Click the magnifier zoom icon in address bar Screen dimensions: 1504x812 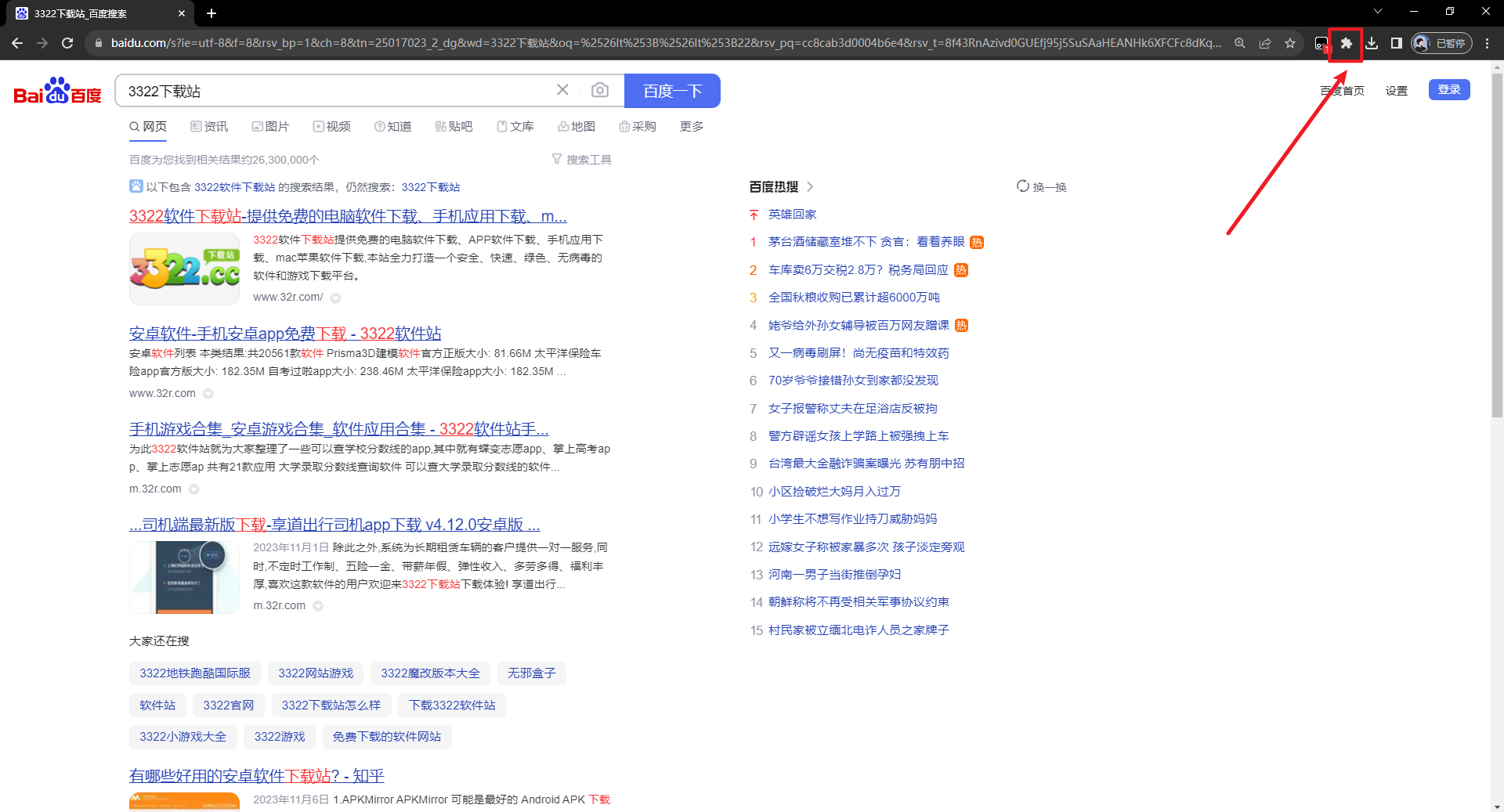[1240, 43]
